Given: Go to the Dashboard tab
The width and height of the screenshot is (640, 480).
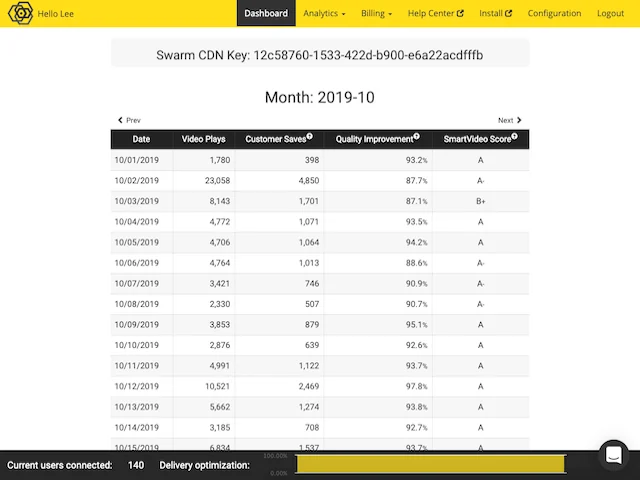Looking at the screenshot, I should tap(266, 13).
